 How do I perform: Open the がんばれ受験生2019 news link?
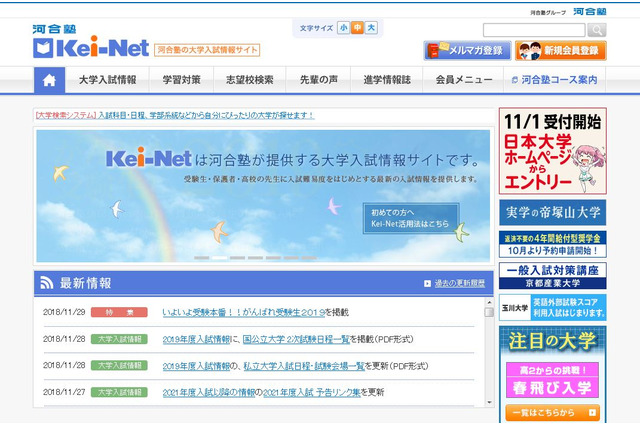pyautogui.click(x=244, y=313)
